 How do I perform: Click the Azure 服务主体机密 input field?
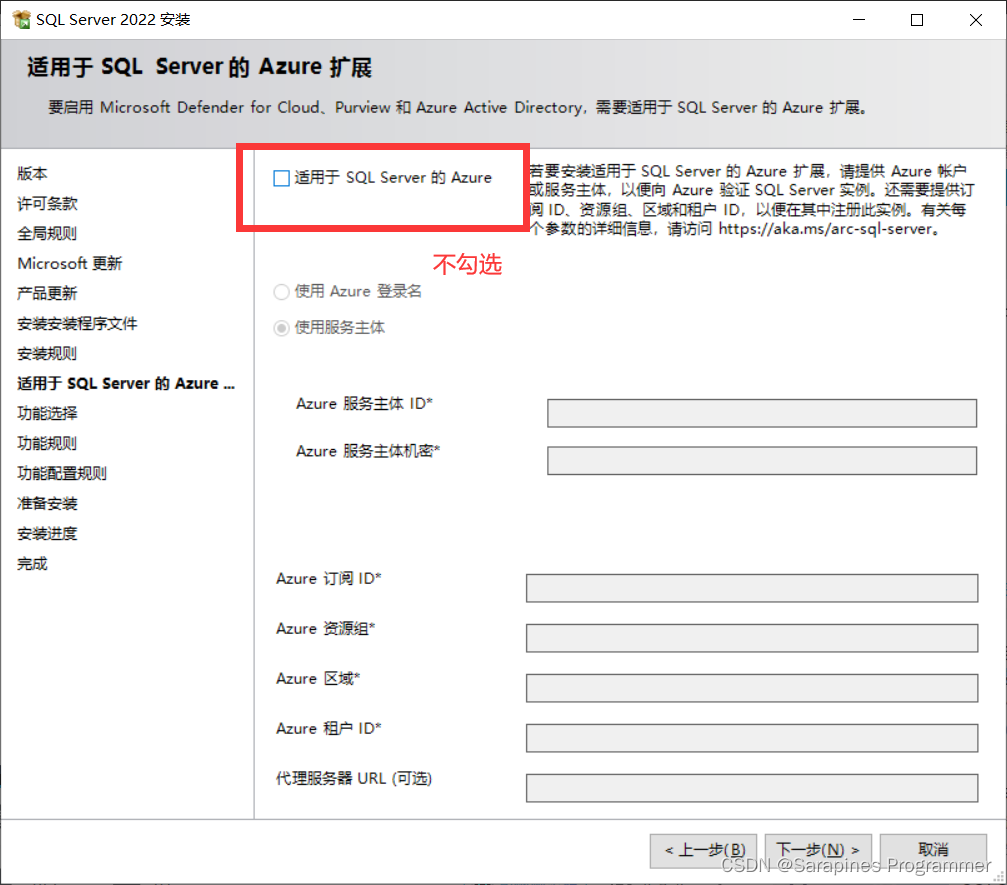762,460
